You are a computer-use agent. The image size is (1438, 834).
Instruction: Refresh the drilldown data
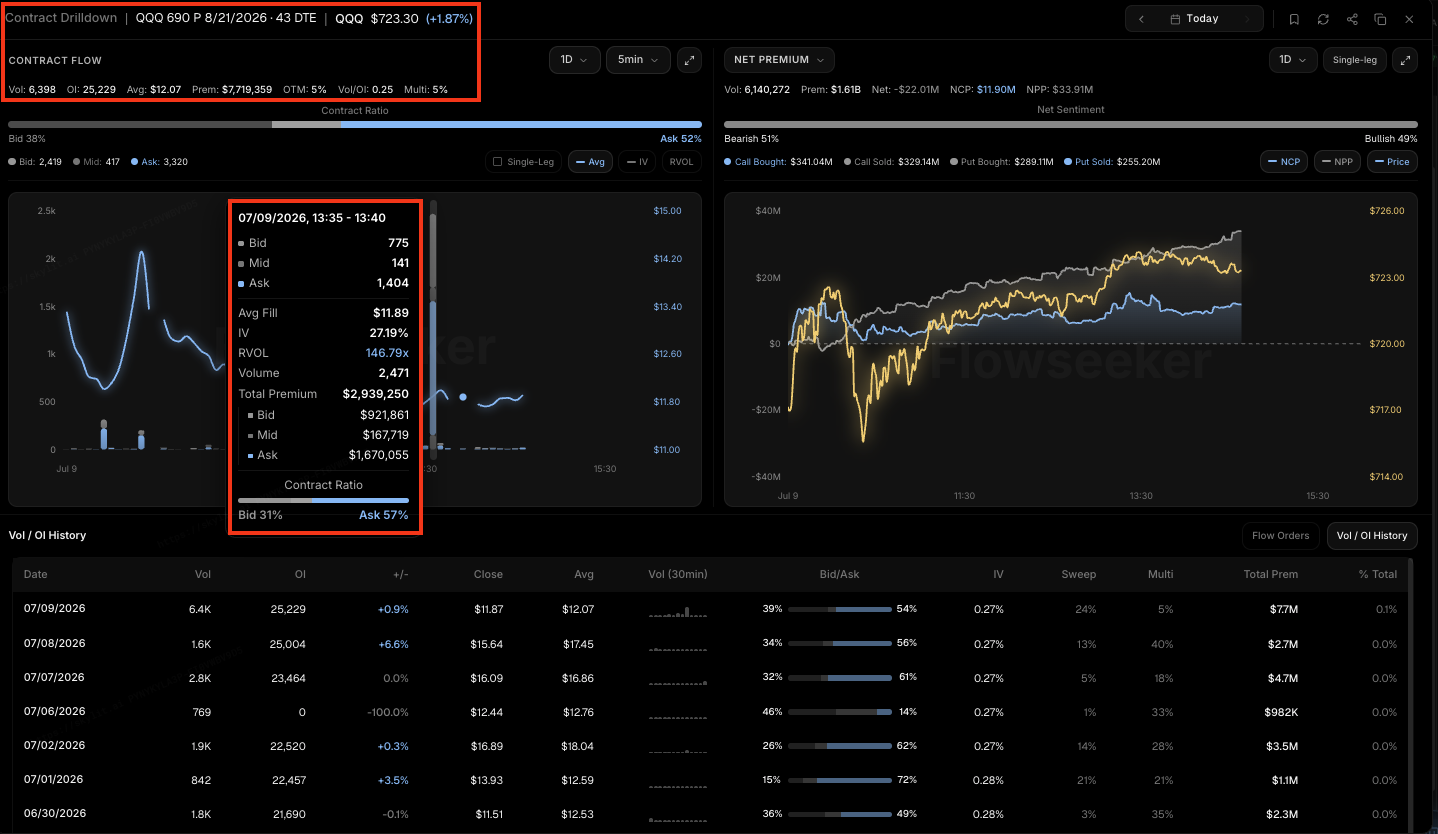point(1323,19)
